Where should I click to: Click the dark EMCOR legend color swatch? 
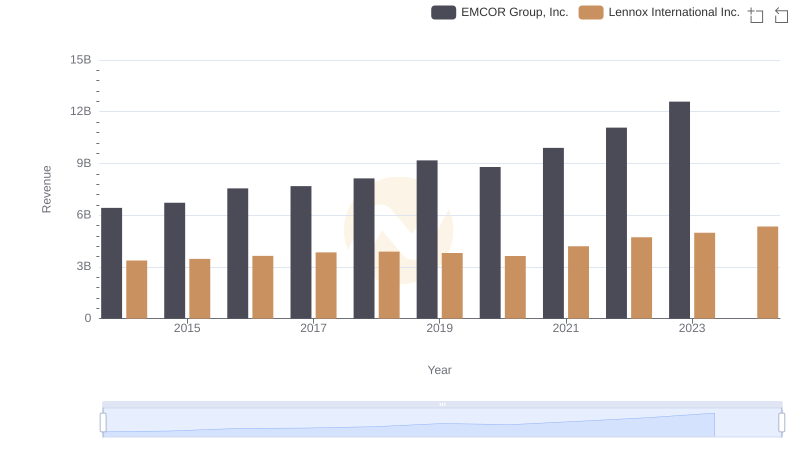[443, 12]
